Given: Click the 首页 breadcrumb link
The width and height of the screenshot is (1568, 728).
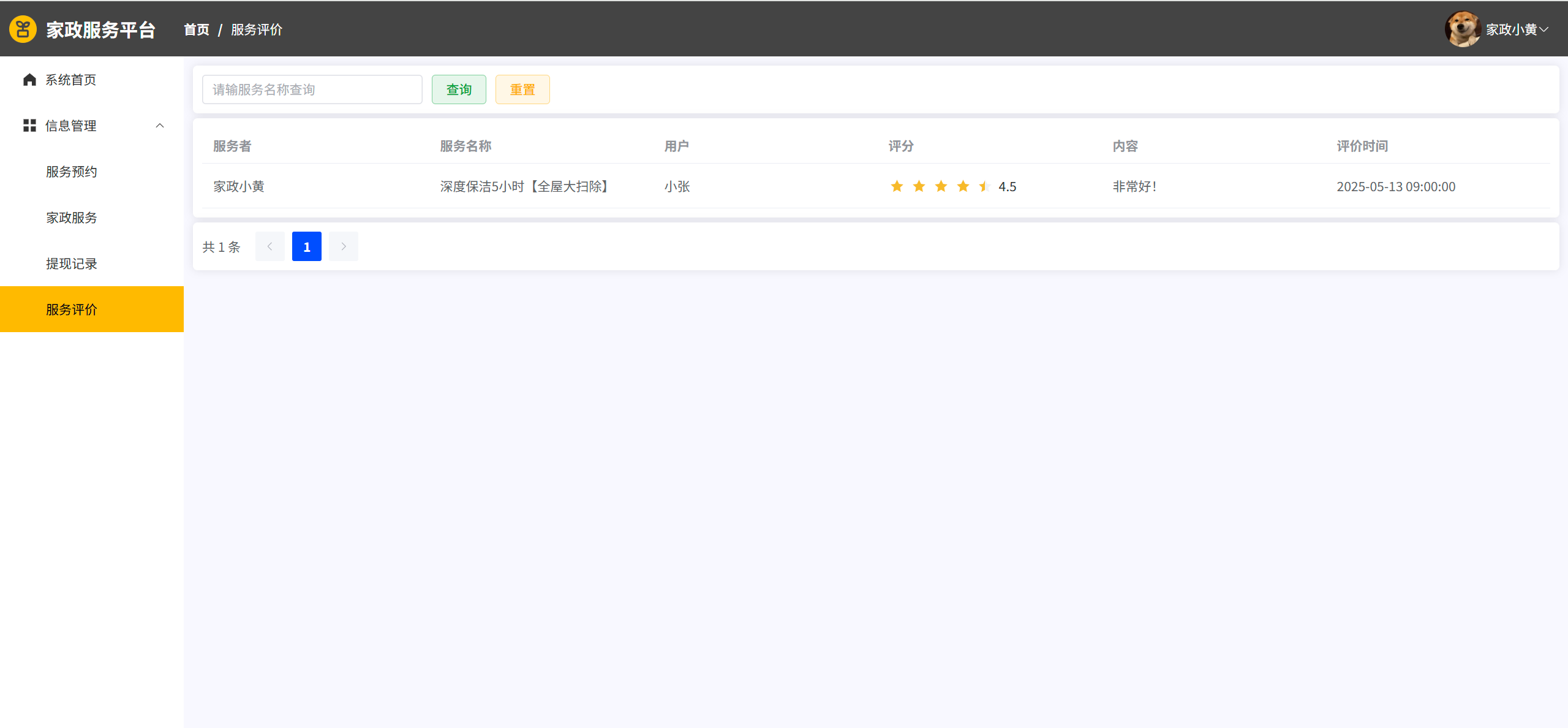Looking at the screenshot, I should 197,29.
